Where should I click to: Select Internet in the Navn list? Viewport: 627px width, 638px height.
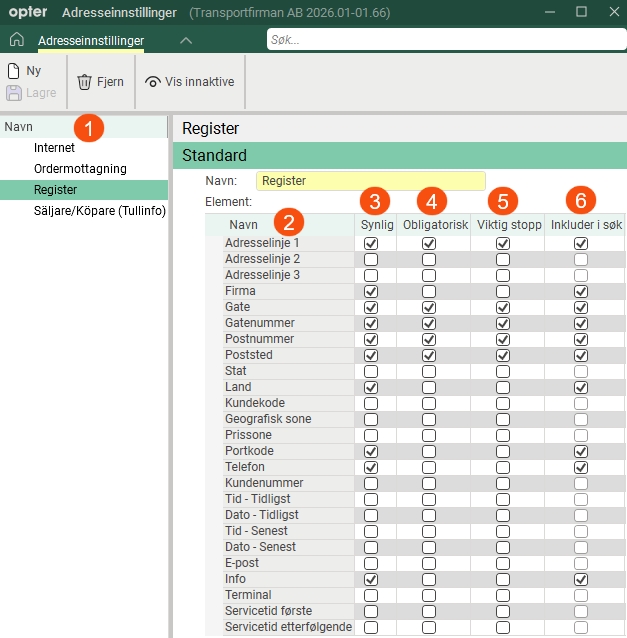pos(54,148)
